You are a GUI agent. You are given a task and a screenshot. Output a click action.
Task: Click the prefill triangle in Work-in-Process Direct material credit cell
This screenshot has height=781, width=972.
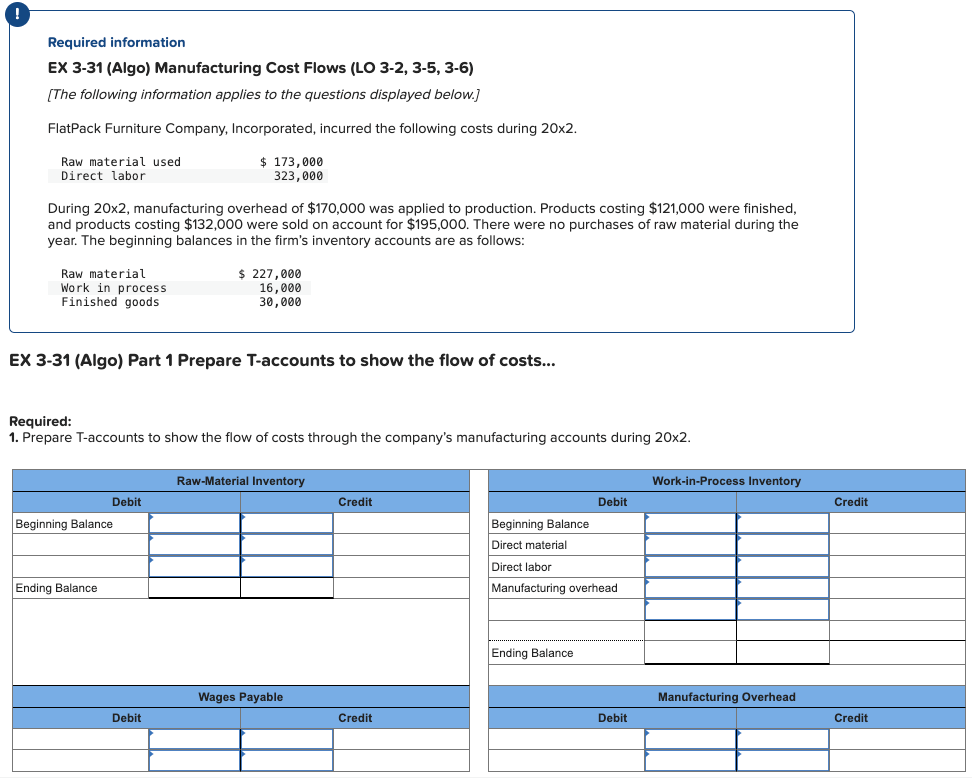click(x=741, y=539)
